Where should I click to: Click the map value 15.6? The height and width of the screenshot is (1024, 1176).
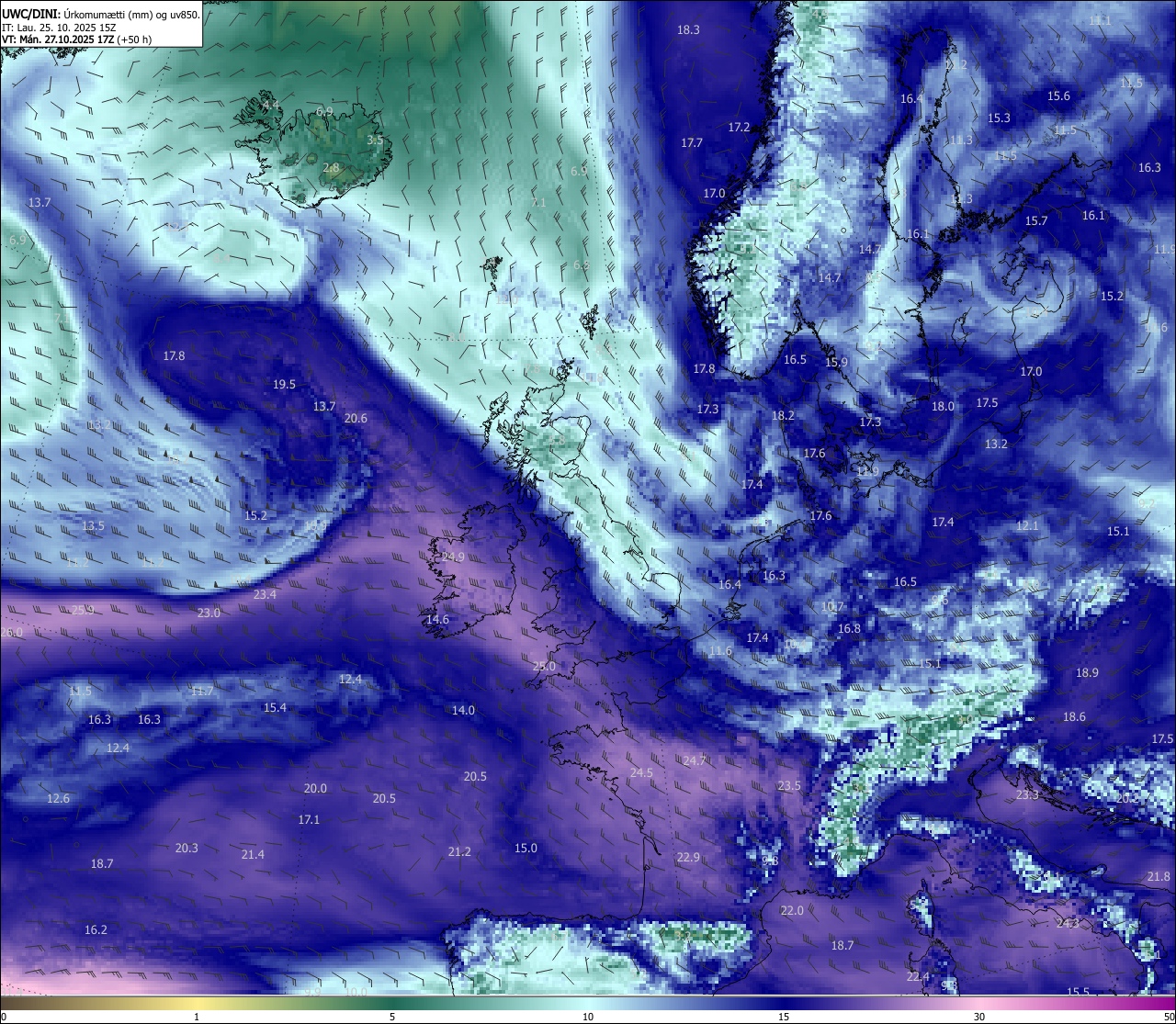coord(1058,96)
